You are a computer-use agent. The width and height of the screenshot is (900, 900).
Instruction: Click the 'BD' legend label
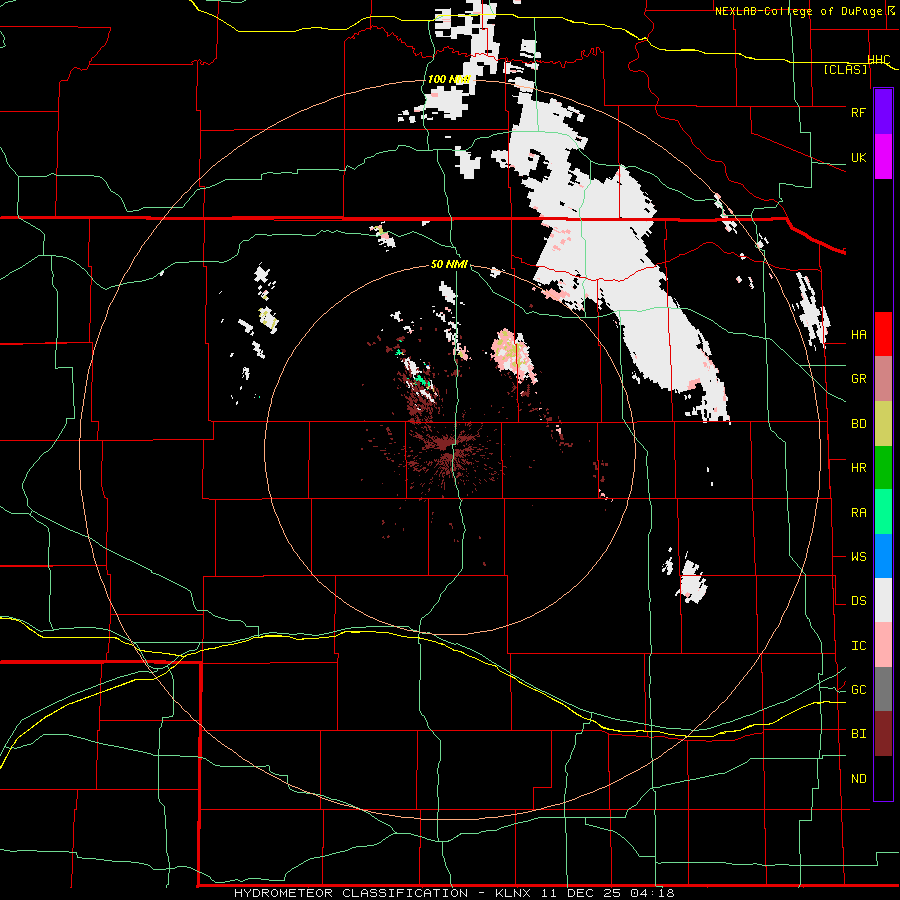858,424
